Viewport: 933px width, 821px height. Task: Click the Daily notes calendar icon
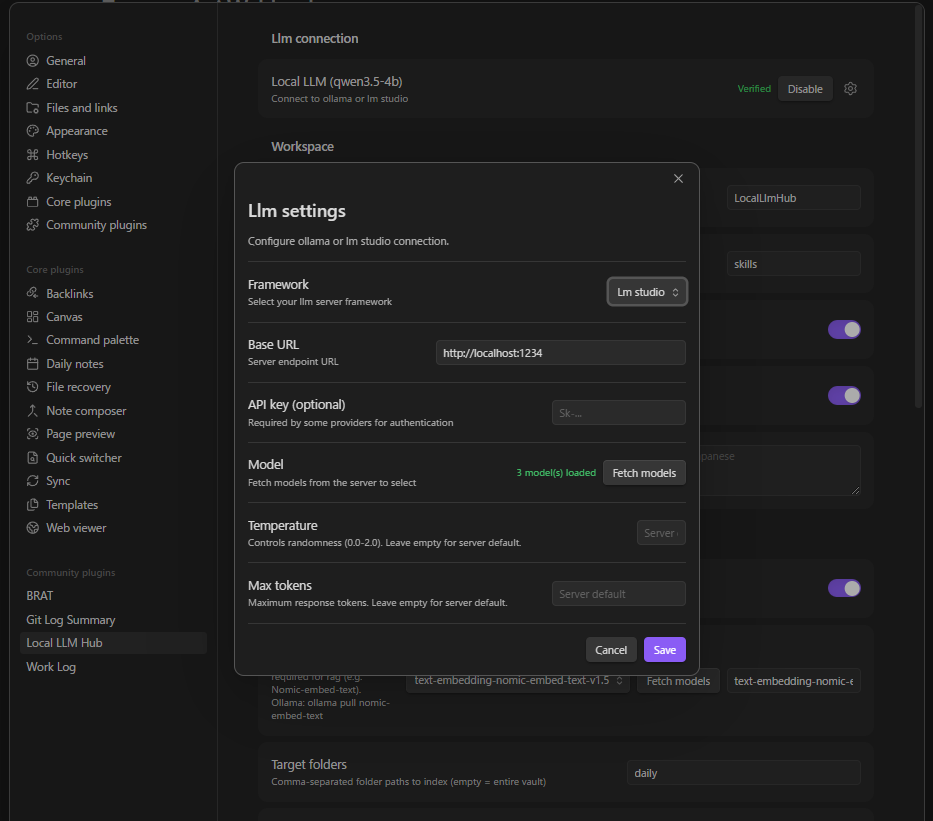33,364
